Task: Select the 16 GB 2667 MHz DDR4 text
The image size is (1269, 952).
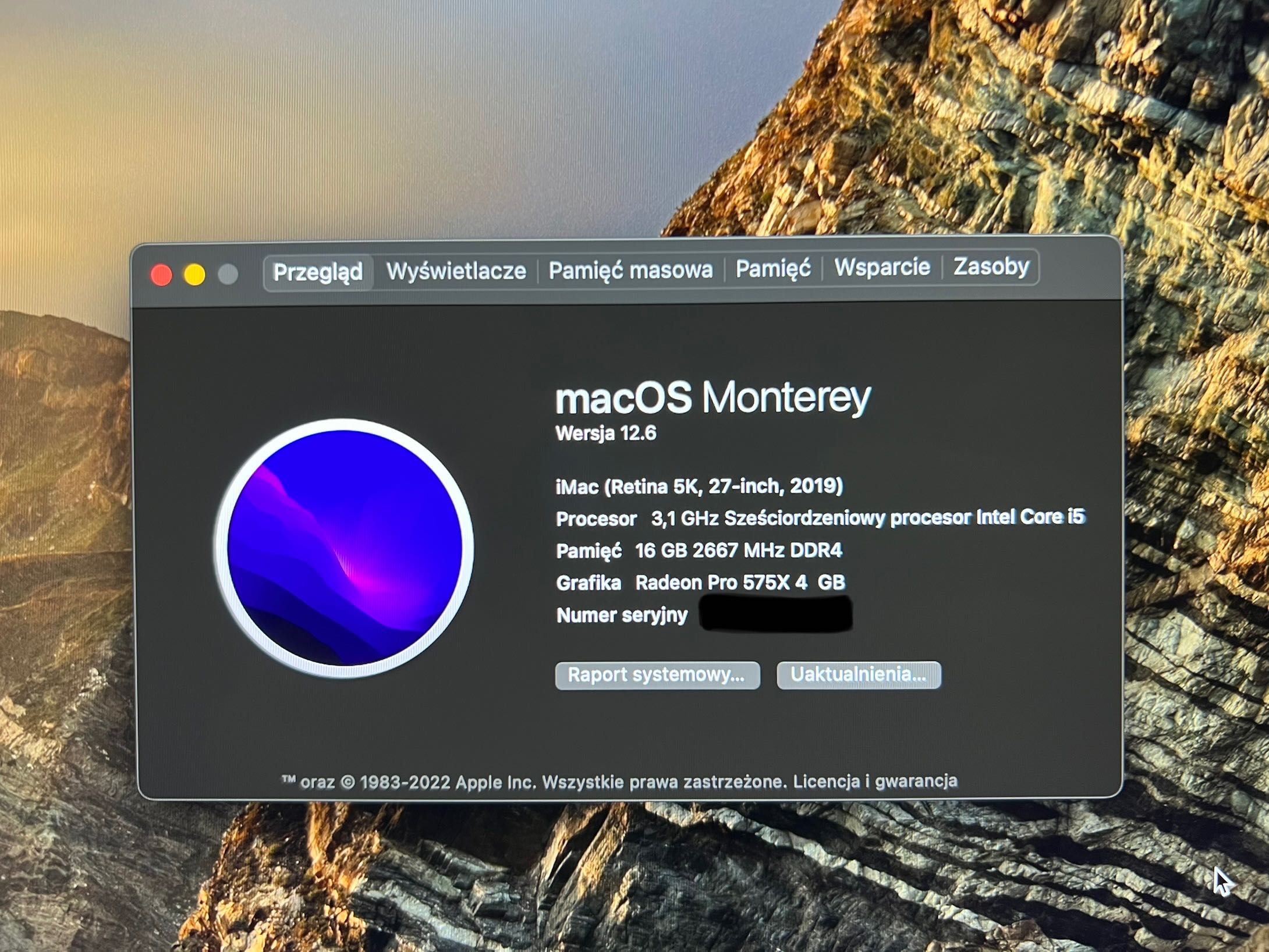Action: pyautogui.click(x=739, y=550)
